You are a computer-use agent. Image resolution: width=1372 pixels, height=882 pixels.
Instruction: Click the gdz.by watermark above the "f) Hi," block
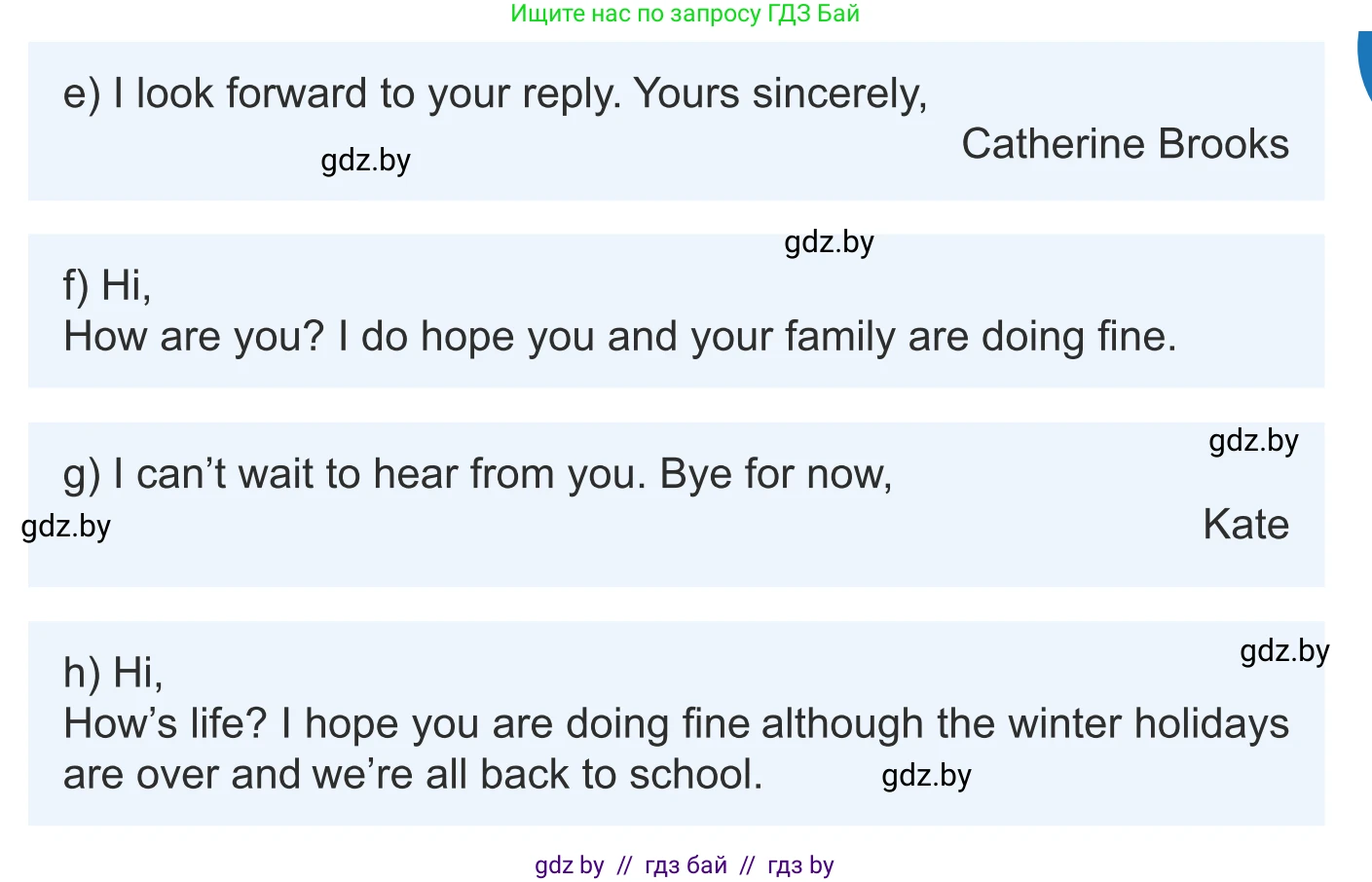(829, 241)
